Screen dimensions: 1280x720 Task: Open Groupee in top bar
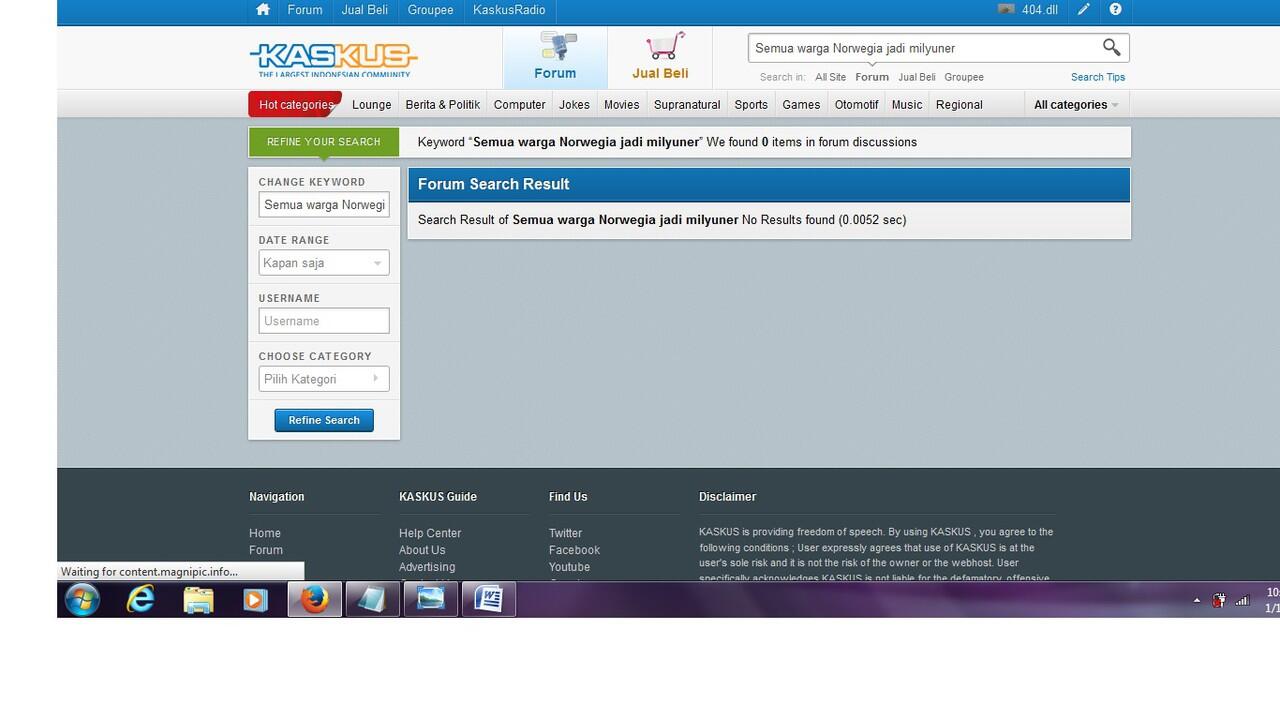(430, 10)
